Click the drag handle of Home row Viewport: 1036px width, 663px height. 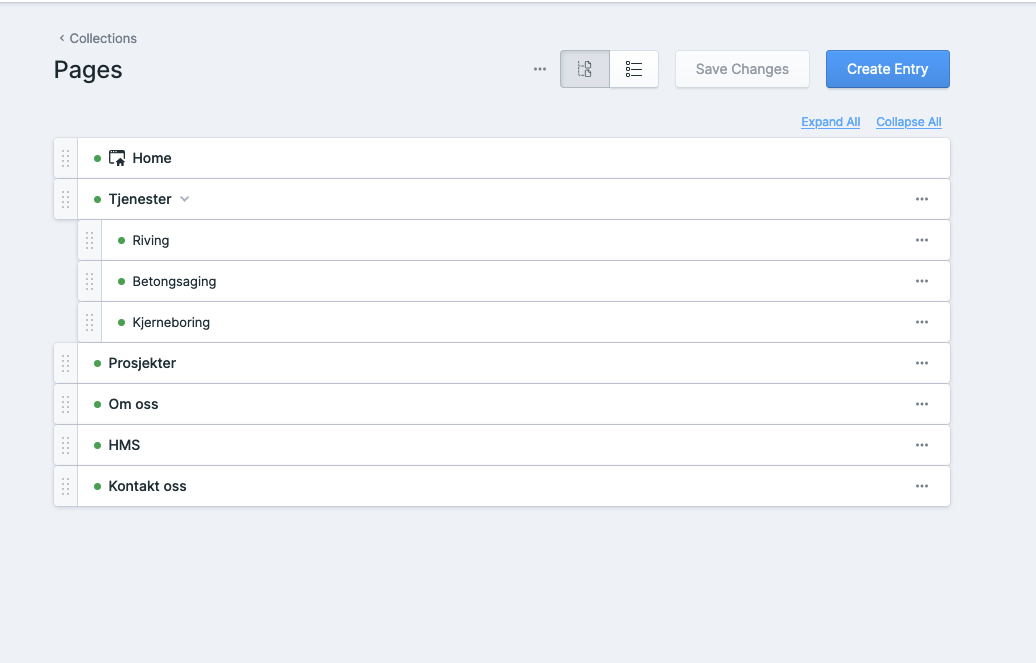point(66,158)
